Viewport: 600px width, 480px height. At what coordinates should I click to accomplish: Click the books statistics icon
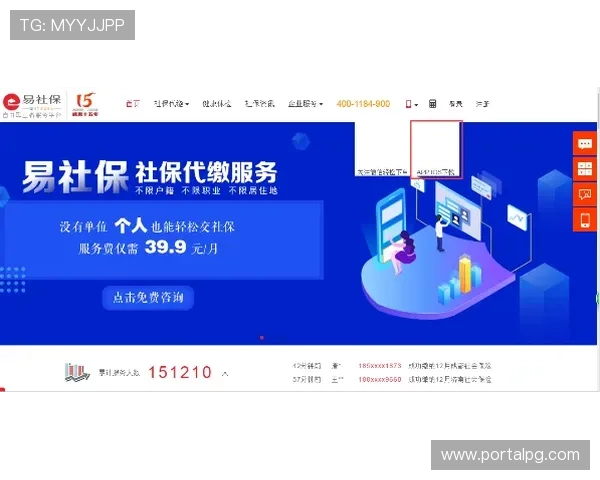[77, 372]
